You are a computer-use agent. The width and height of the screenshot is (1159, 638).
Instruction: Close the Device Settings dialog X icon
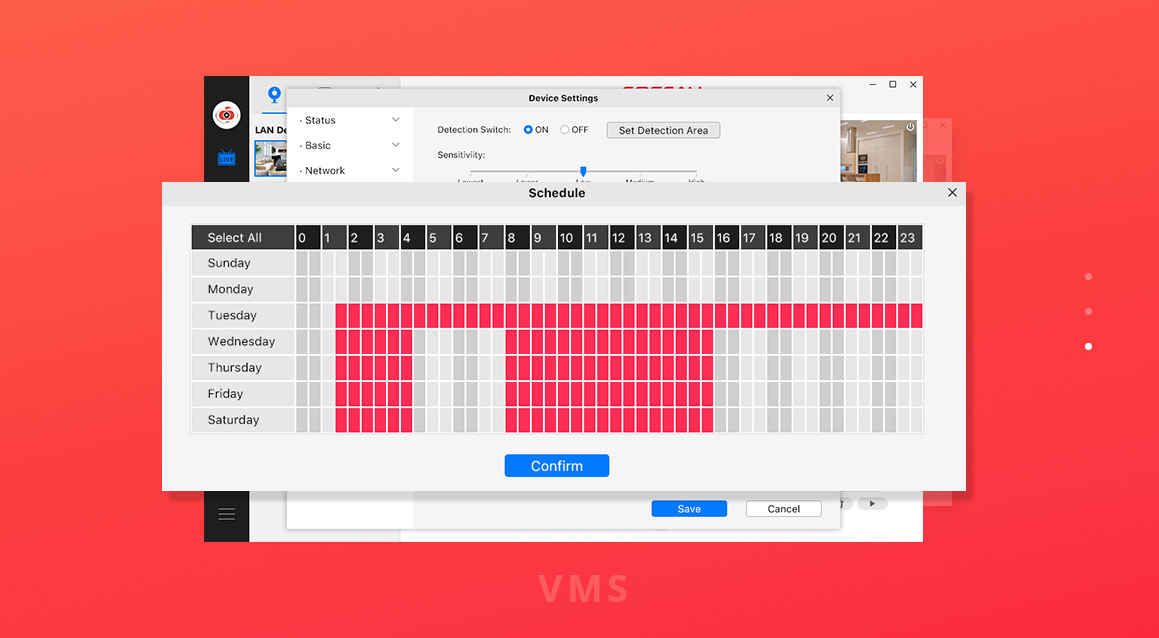(x=830, y=97)
